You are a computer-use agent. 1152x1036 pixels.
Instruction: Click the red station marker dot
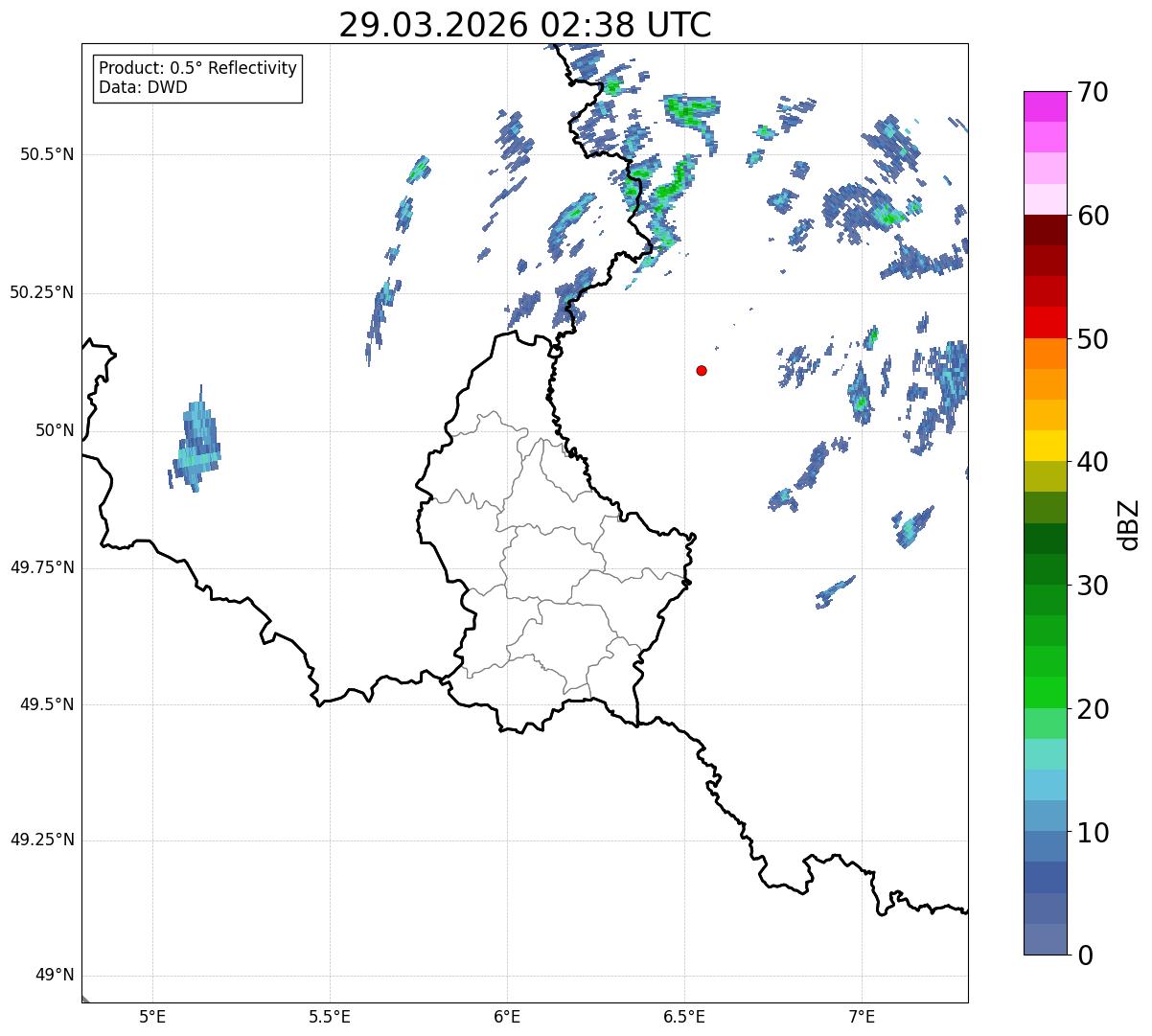click(x=702, y=370)
